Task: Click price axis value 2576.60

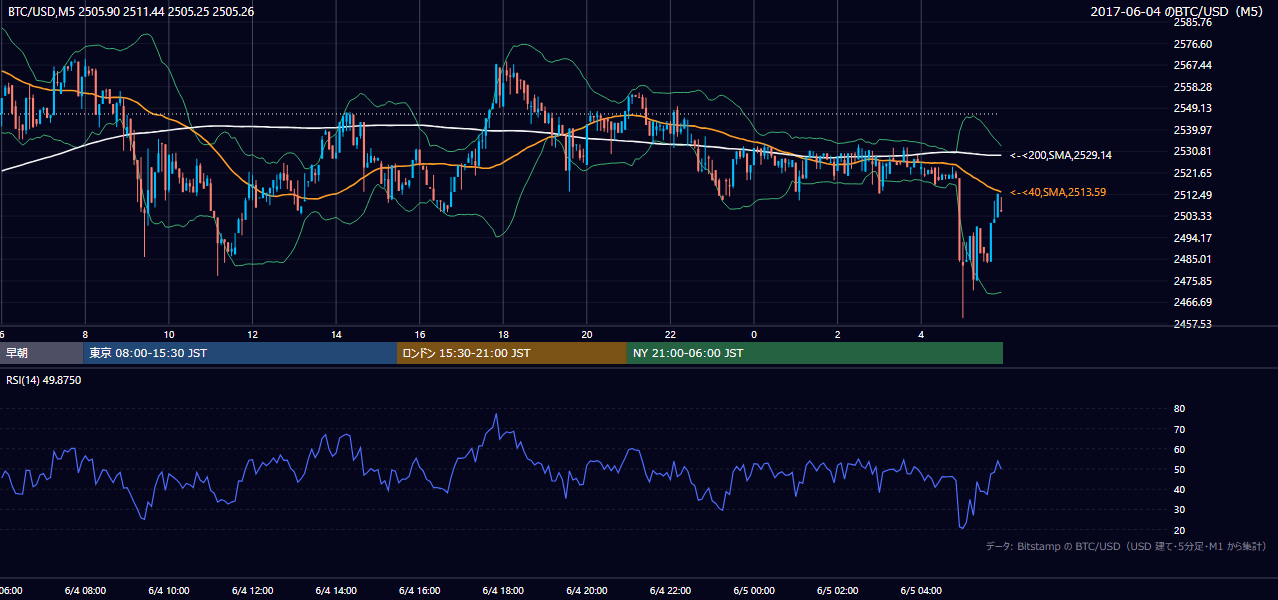Action: coord(1193,44)
